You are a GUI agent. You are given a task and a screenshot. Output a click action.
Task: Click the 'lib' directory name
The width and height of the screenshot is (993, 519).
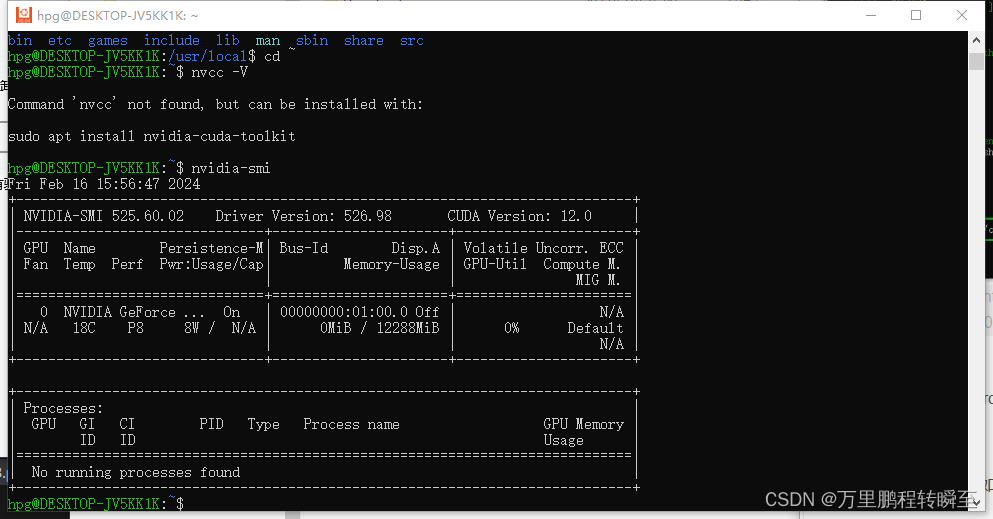(227, 41)
